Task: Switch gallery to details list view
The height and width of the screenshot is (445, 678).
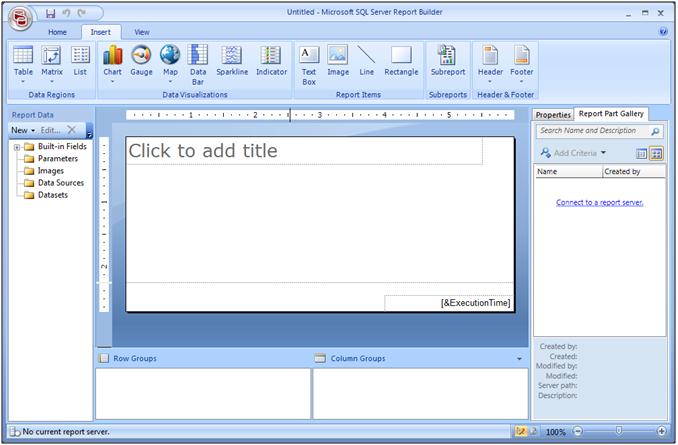Action: [x=641, y=154]
